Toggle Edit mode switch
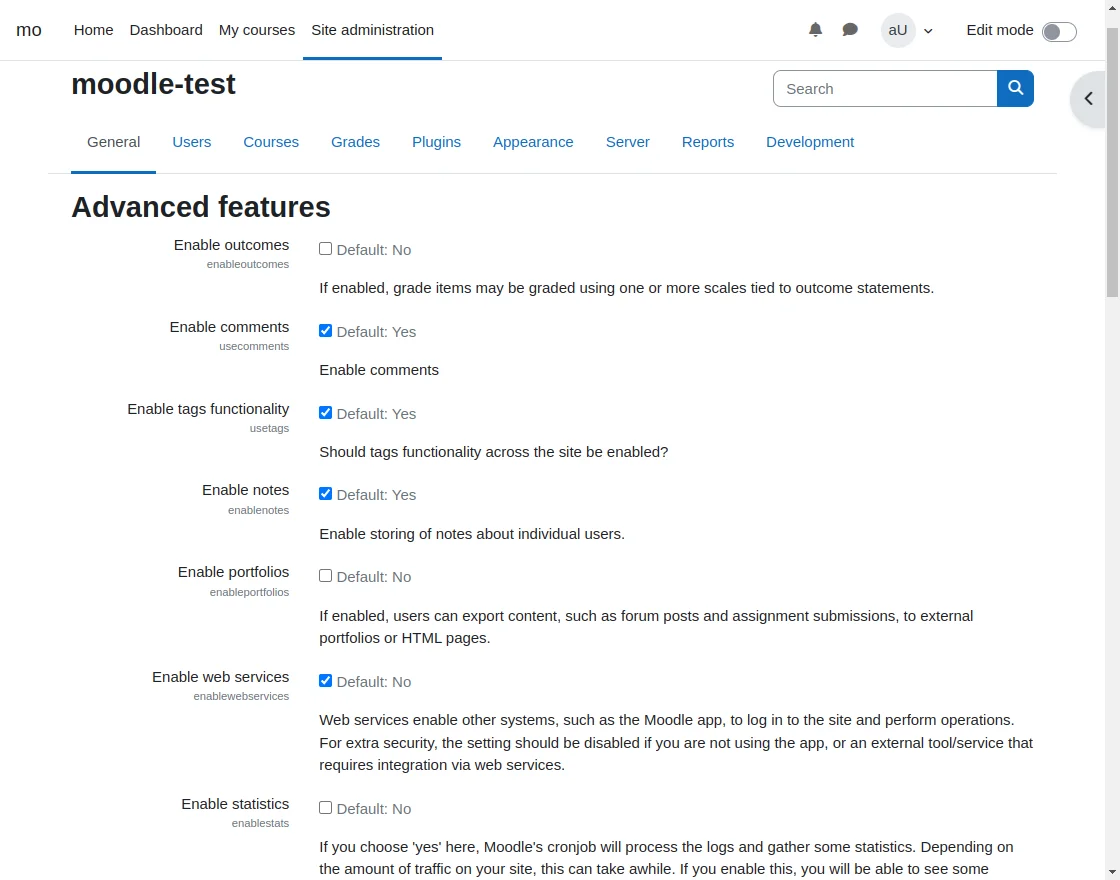This screenshot has width=1120, height=880. point(1059,31)
